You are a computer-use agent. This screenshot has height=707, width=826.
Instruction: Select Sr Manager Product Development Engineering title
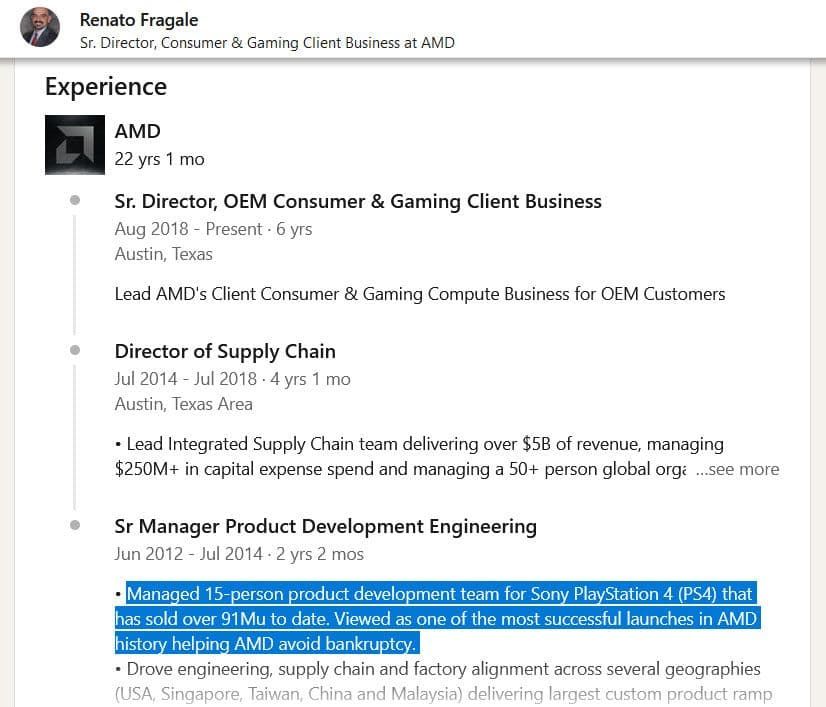325,526
